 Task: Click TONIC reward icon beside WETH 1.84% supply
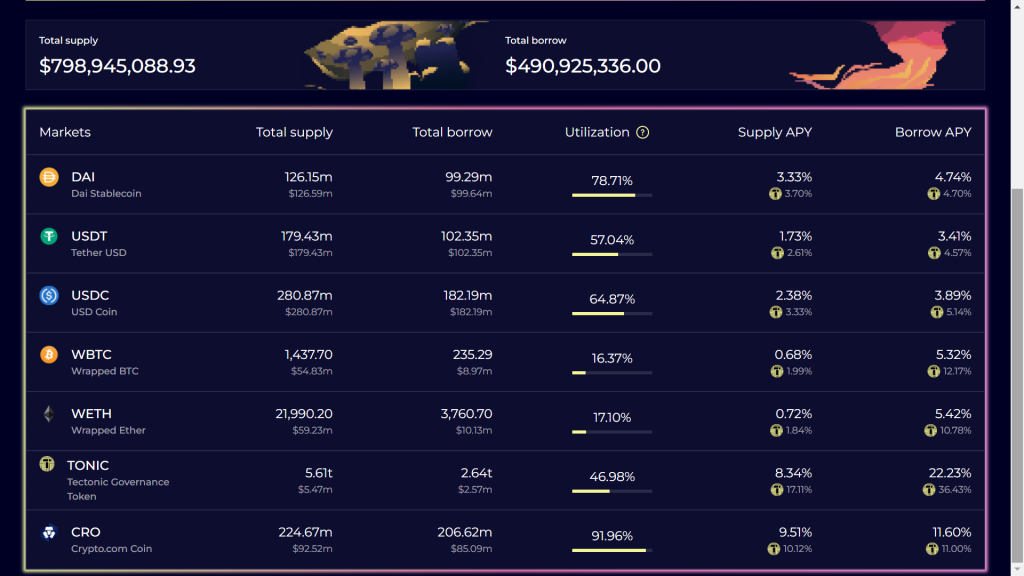[776, 430]
